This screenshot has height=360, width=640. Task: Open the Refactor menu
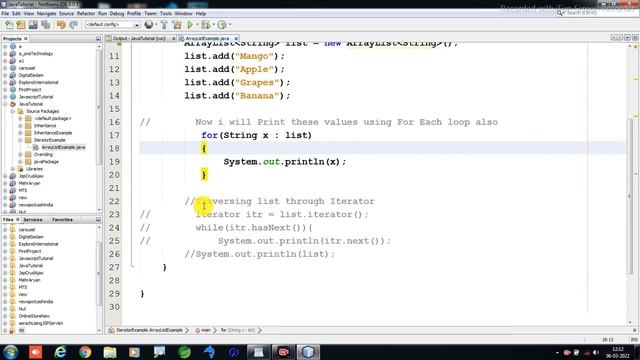pos(86,13)
